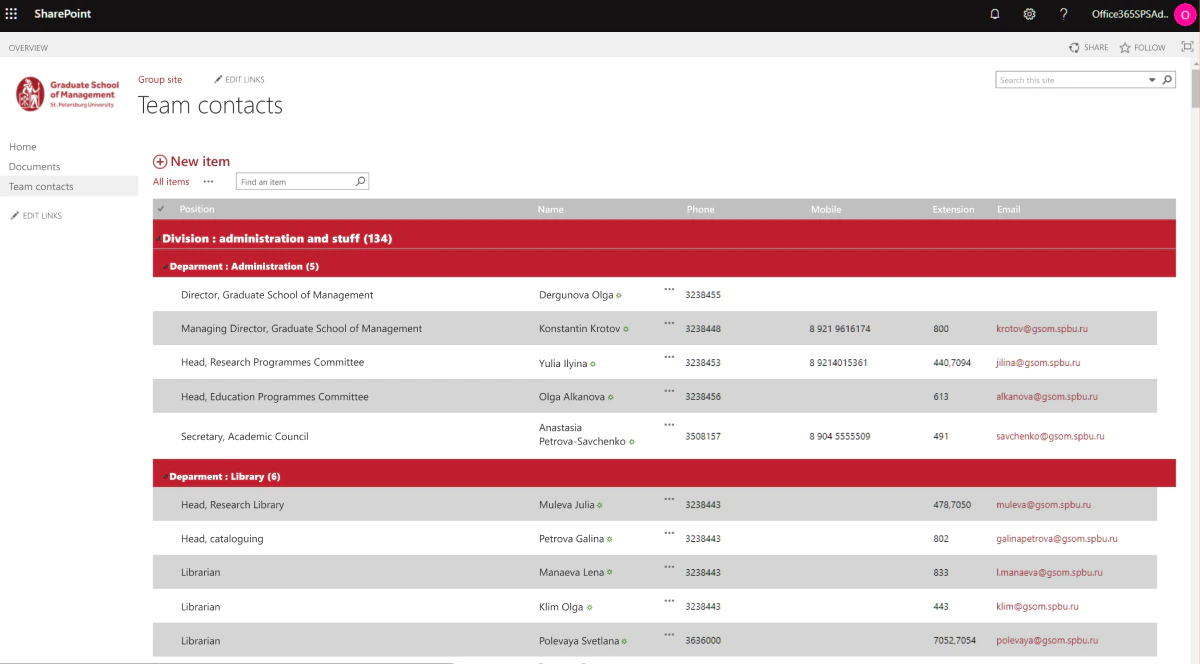Go to Home in the left navigation
Screen dimensions: 1200x664
tap(23, 147)
